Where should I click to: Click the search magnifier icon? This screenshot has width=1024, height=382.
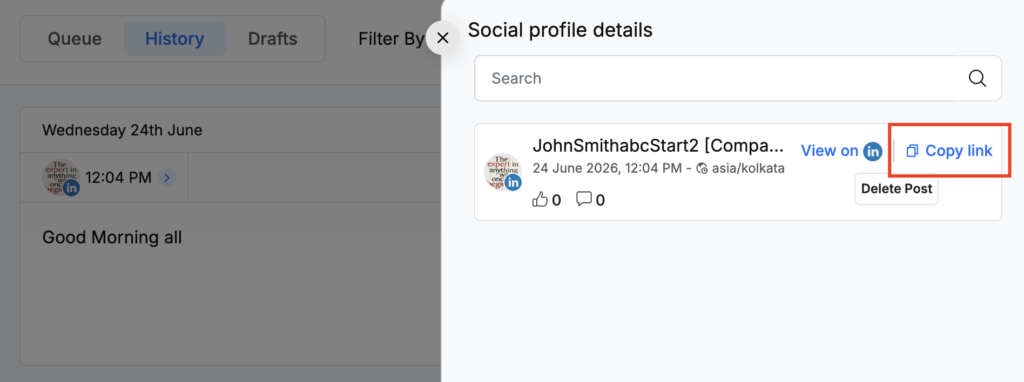click(976, 78)
